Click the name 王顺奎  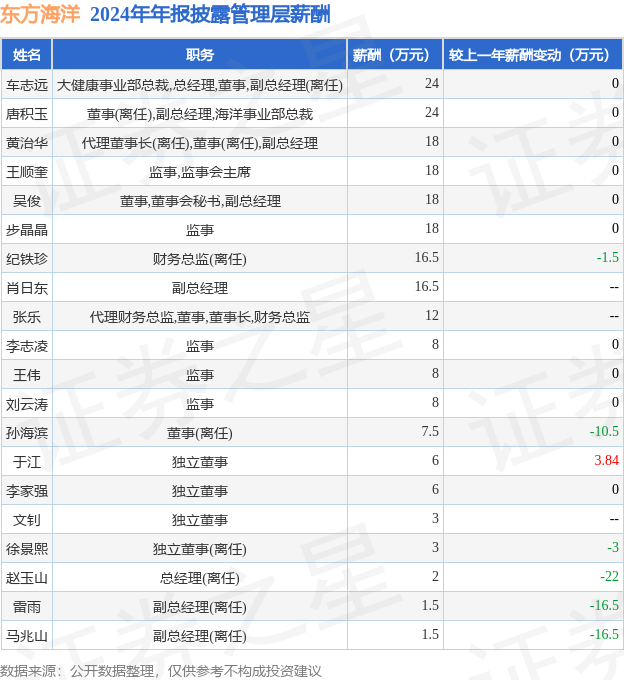point(26,172)
